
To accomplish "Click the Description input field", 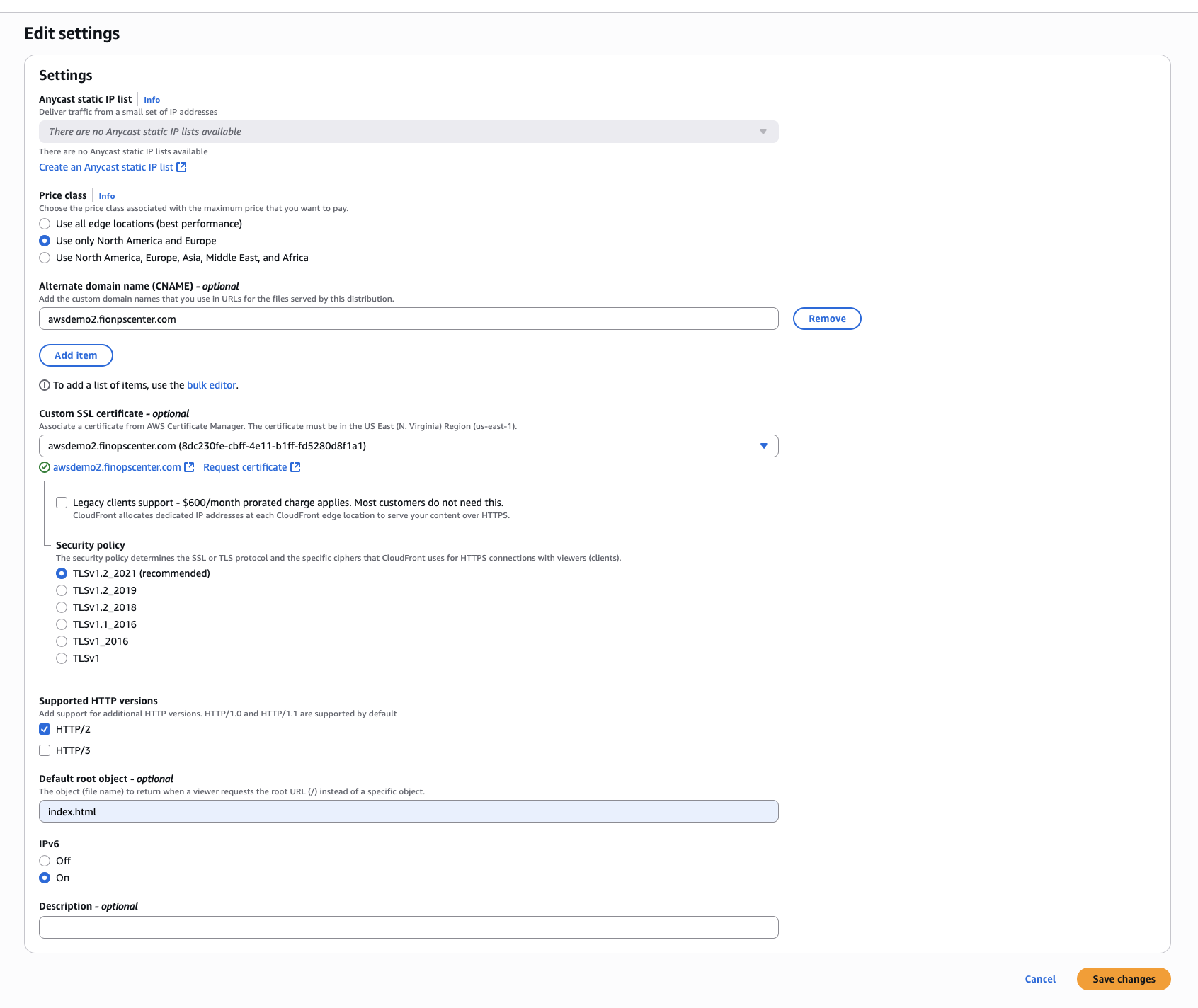I will [x=408, y=927].
